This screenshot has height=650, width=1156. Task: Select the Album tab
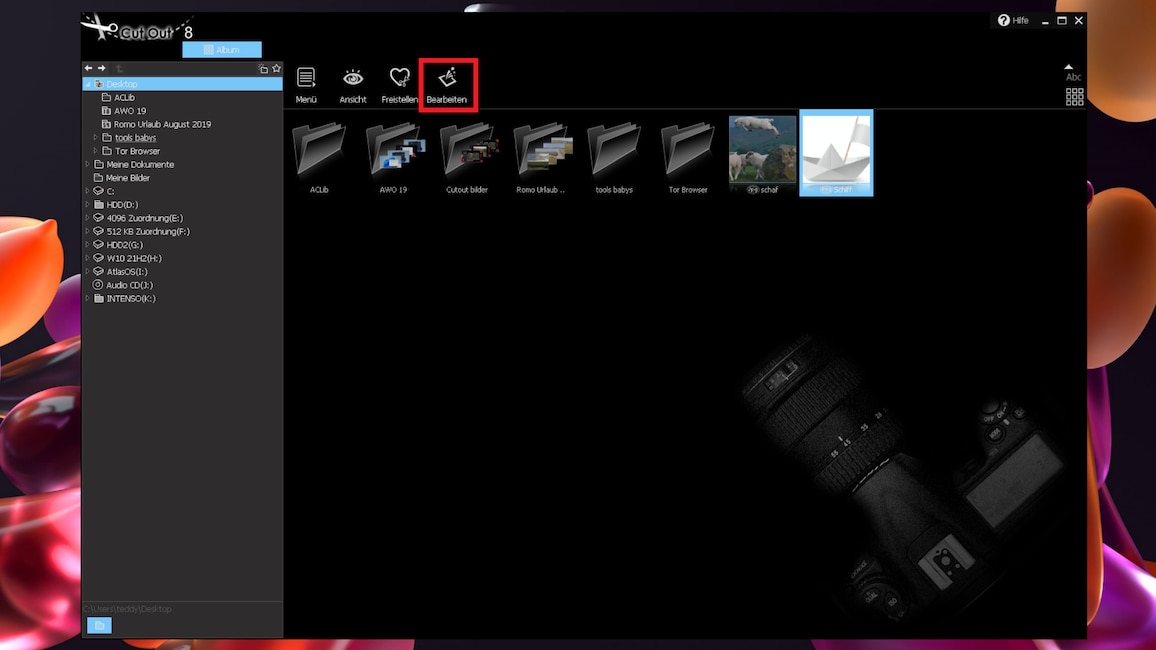222,50
